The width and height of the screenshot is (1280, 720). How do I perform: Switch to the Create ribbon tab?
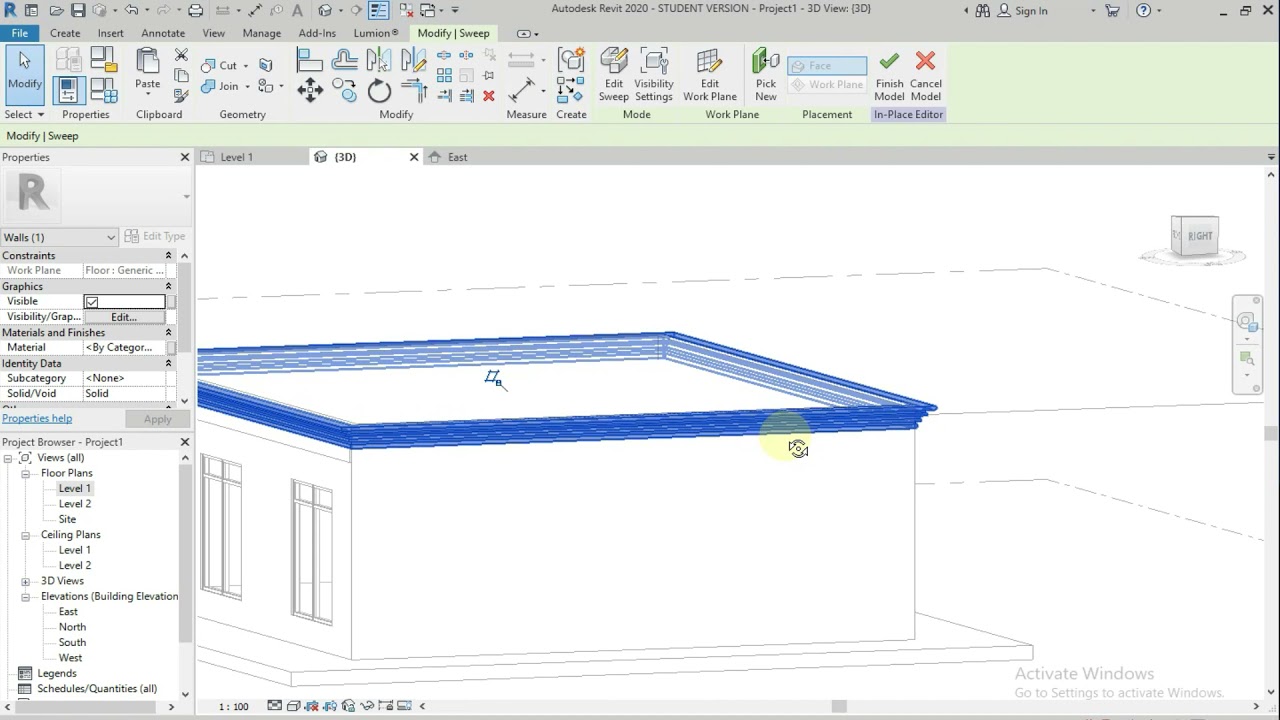[65, 33]
